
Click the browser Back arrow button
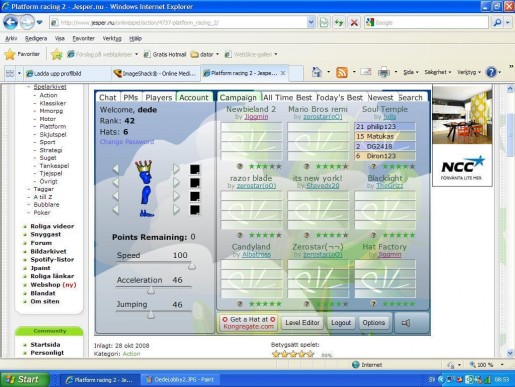11,22
